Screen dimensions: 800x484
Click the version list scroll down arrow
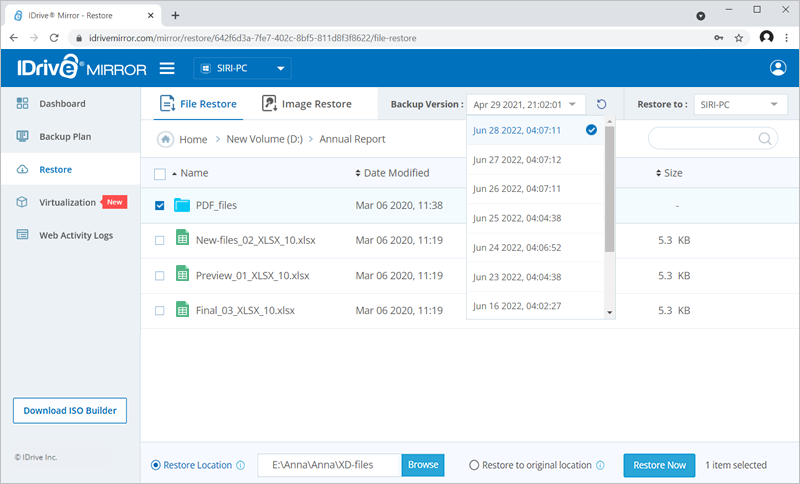pyautogui.click(x=609, y=313)
